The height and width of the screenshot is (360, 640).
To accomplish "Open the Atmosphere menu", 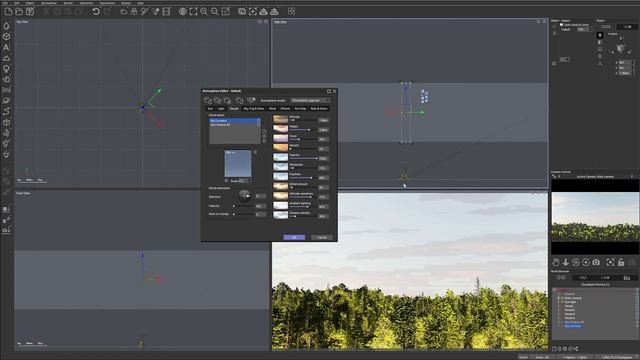I will click(49, 3).
